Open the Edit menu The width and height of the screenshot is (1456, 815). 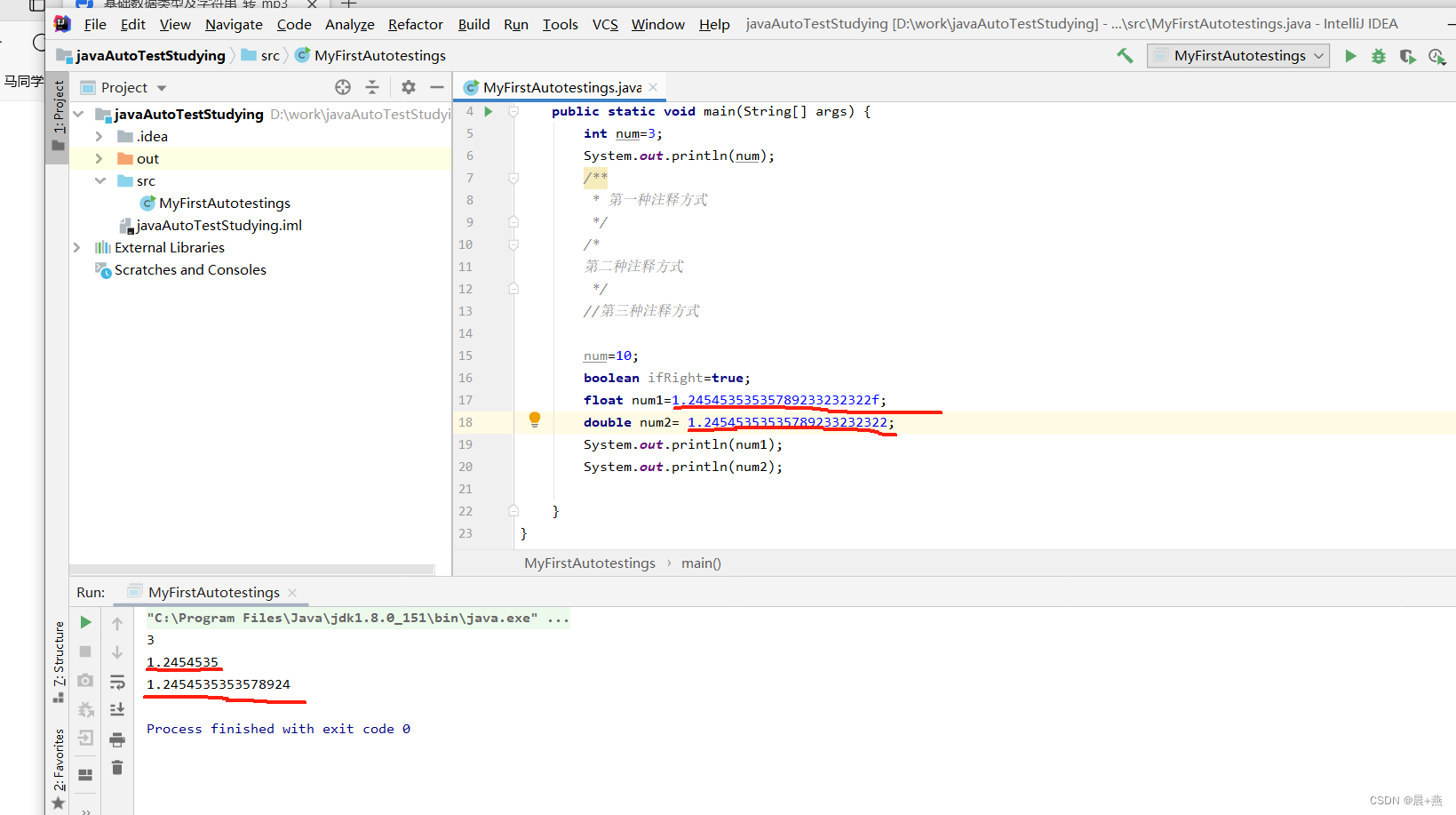(x=133, y=25)
